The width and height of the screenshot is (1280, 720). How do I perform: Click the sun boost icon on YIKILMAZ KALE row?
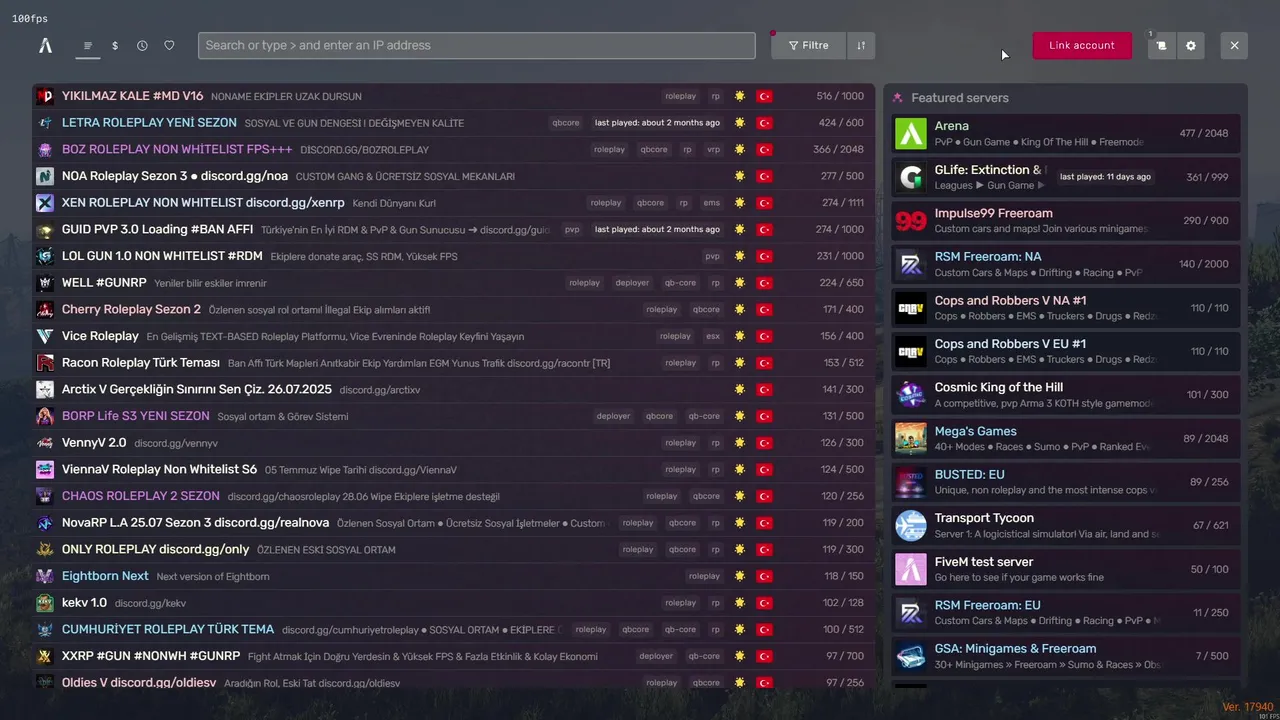pos(740,96)
